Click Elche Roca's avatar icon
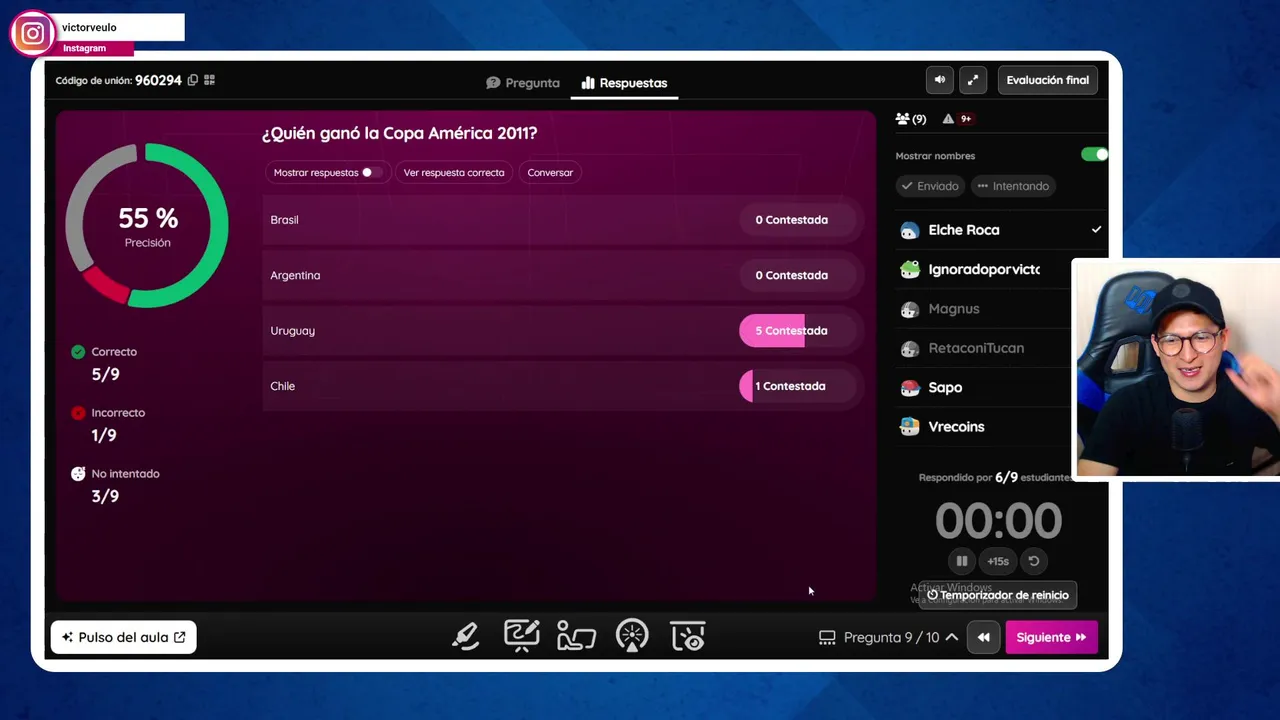This screenshot has height=720, width=1280. click(909, 231)
